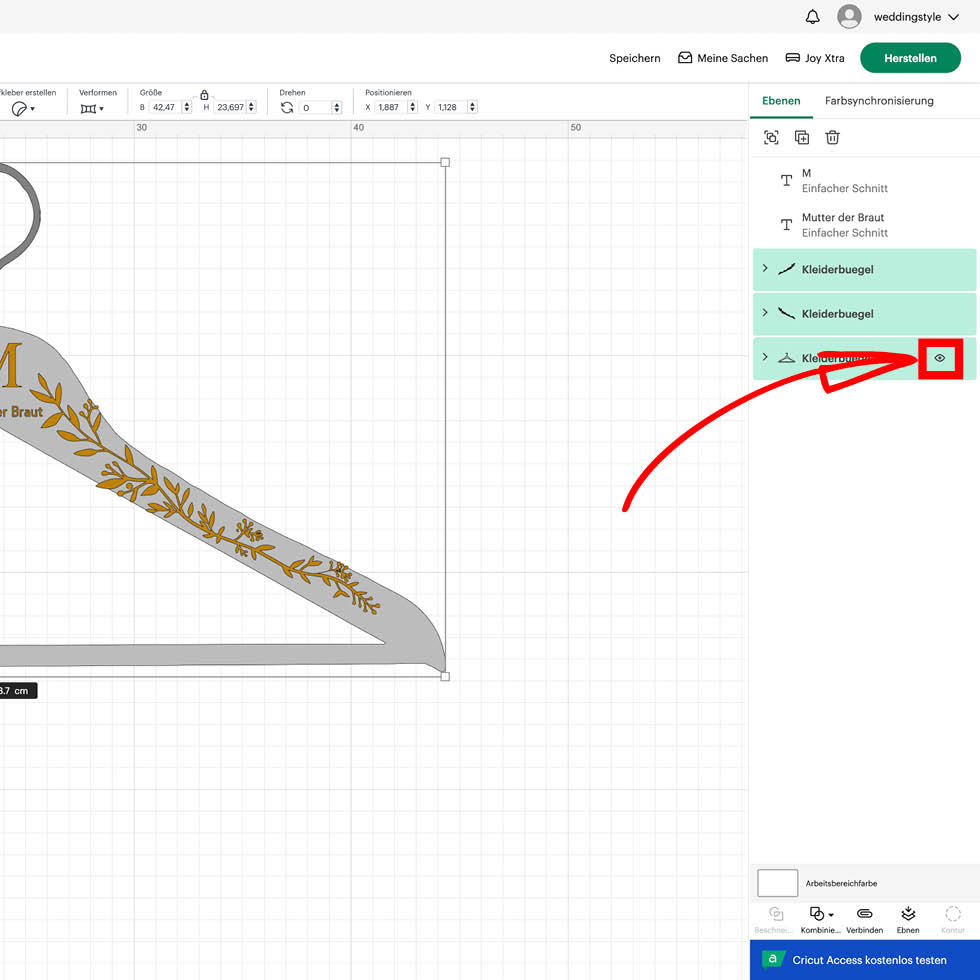Switch to the Ebenen tab
This screenshot has height=980, width=980.
coord(781,101)
